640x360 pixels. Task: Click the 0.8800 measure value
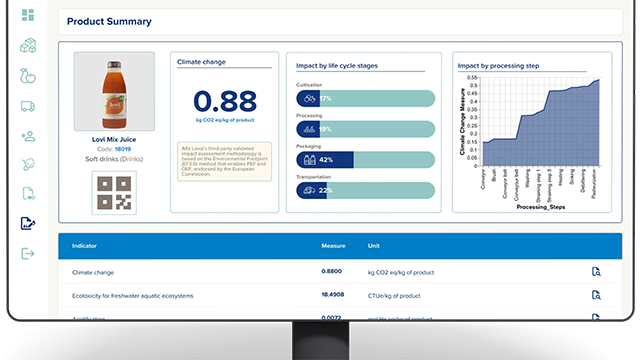pos(331,271)
